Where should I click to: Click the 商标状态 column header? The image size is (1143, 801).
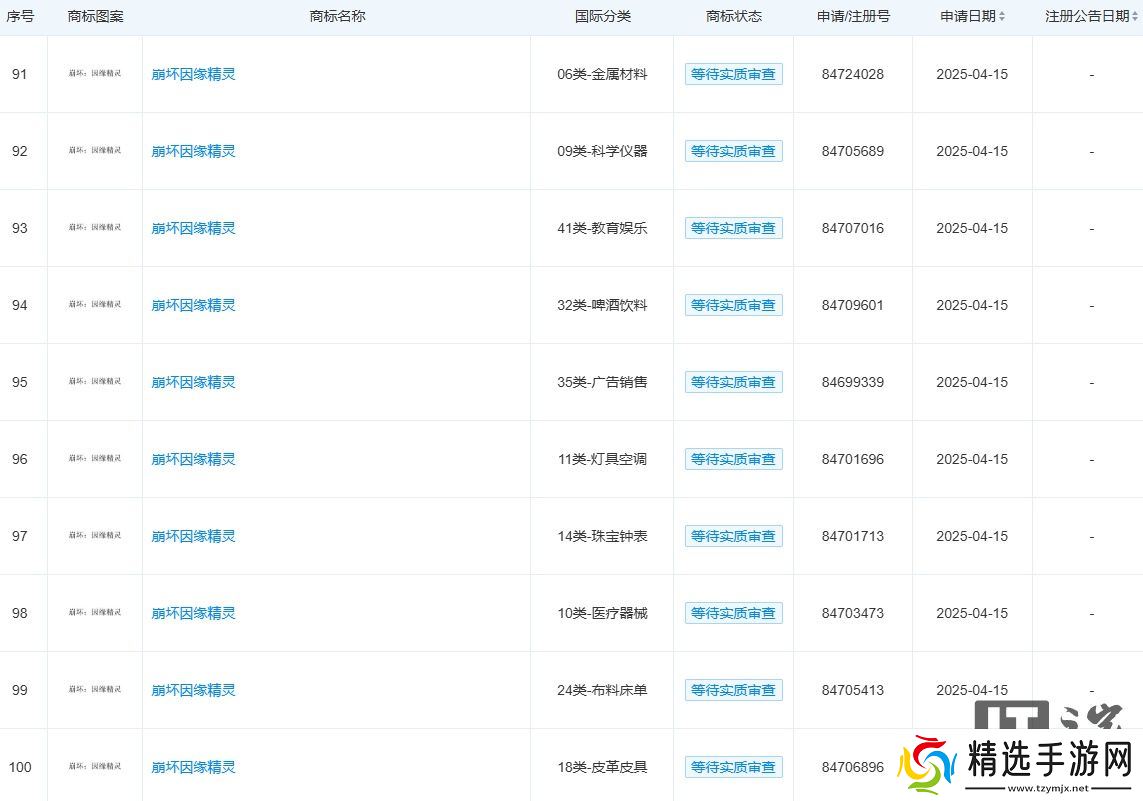[x=733, y=16]
